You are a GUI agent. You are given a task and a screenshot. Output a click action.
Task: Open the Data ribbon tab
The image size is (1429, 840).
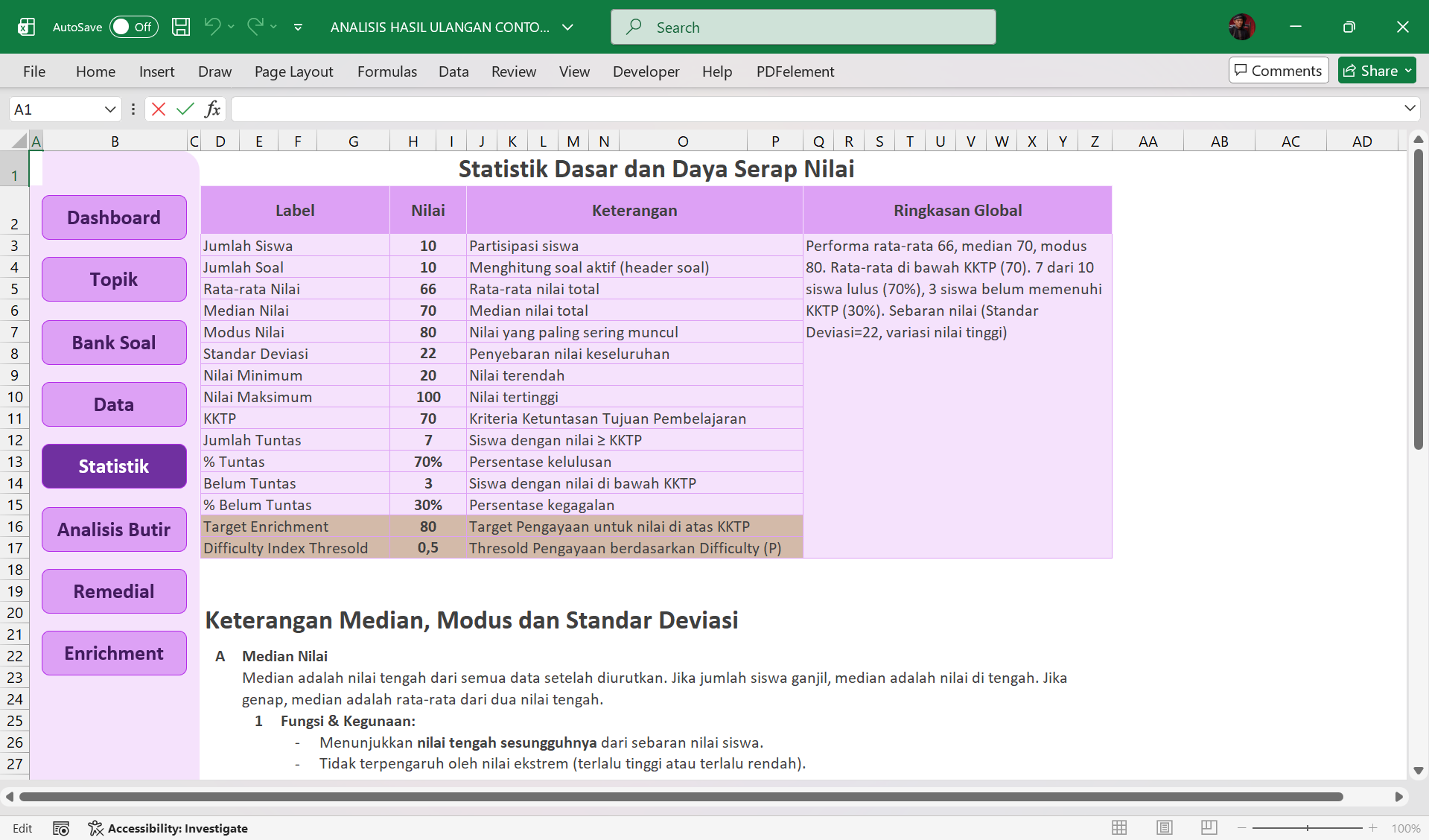click(x=453, y=71)
